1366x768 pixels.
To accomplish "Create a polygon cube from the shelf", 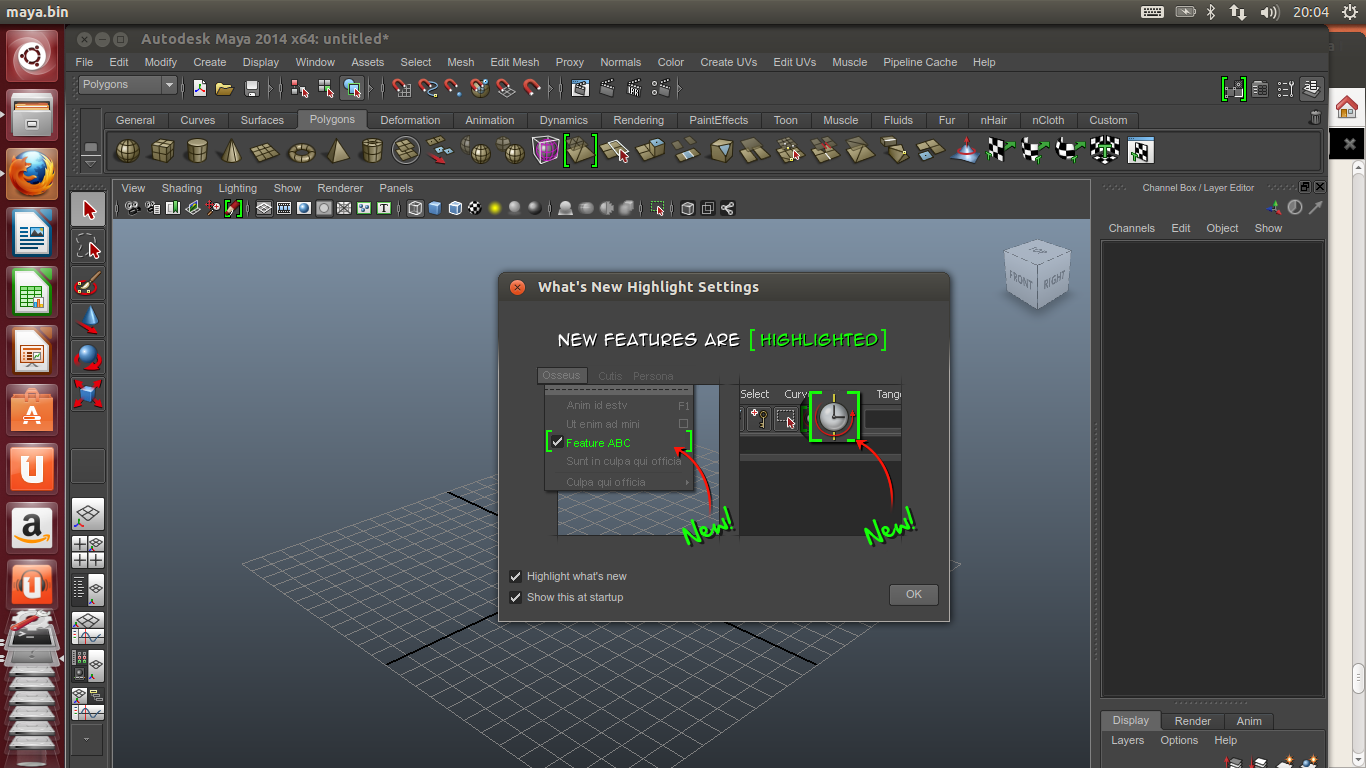I will point(162,151).
